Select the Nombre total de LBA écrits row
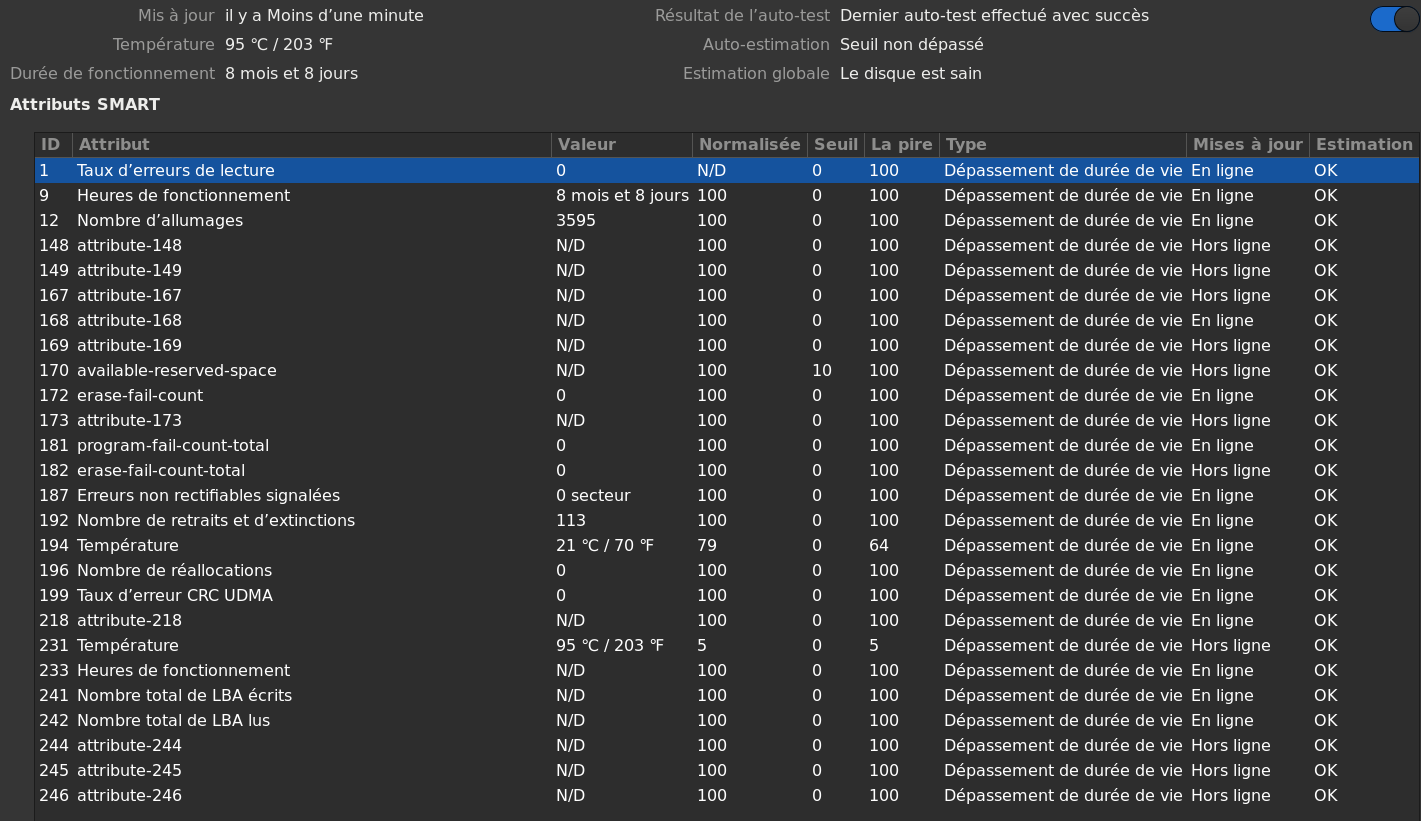The width and height of the screenshot is (1421, 821). coord(184,696)
